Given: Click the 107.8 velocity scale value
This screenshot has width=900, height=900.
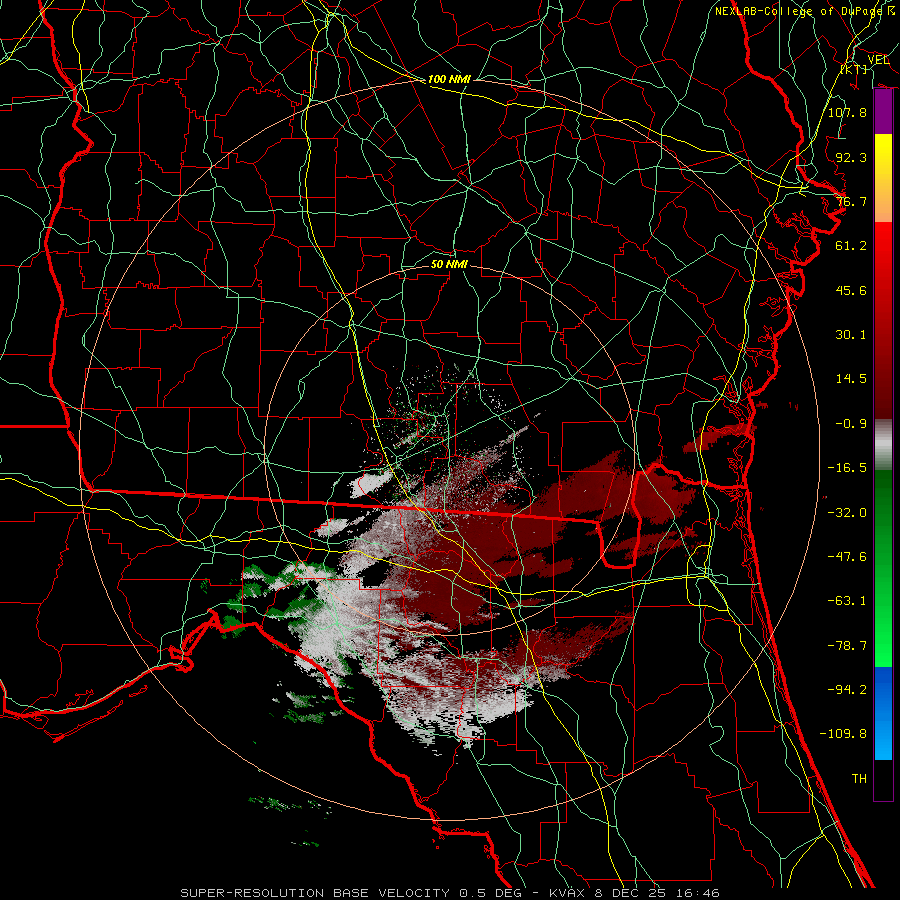Looking at the screenshot, I should [847, 112].
